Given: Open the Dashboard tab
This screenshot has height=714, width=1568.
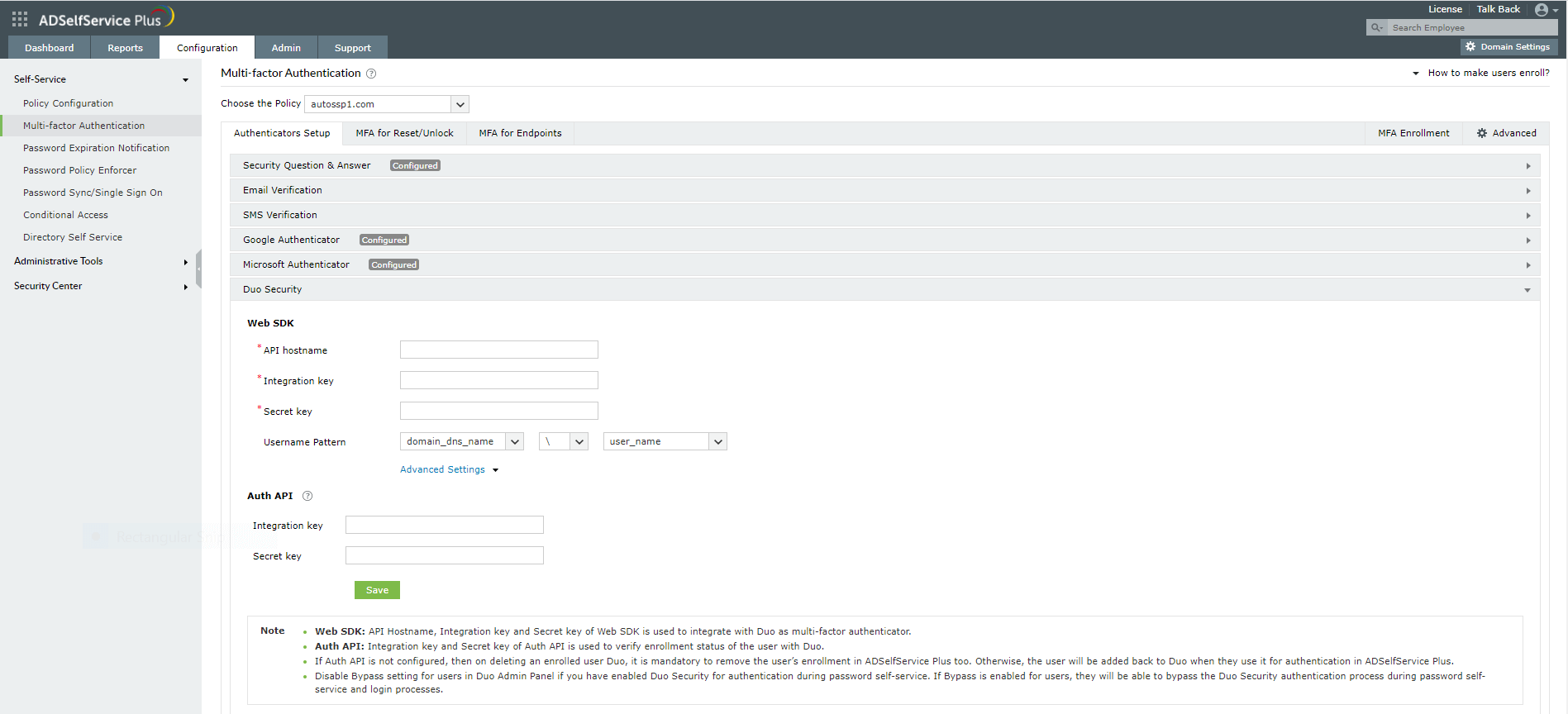Looking at the screenshot, I should click(50, 48).
